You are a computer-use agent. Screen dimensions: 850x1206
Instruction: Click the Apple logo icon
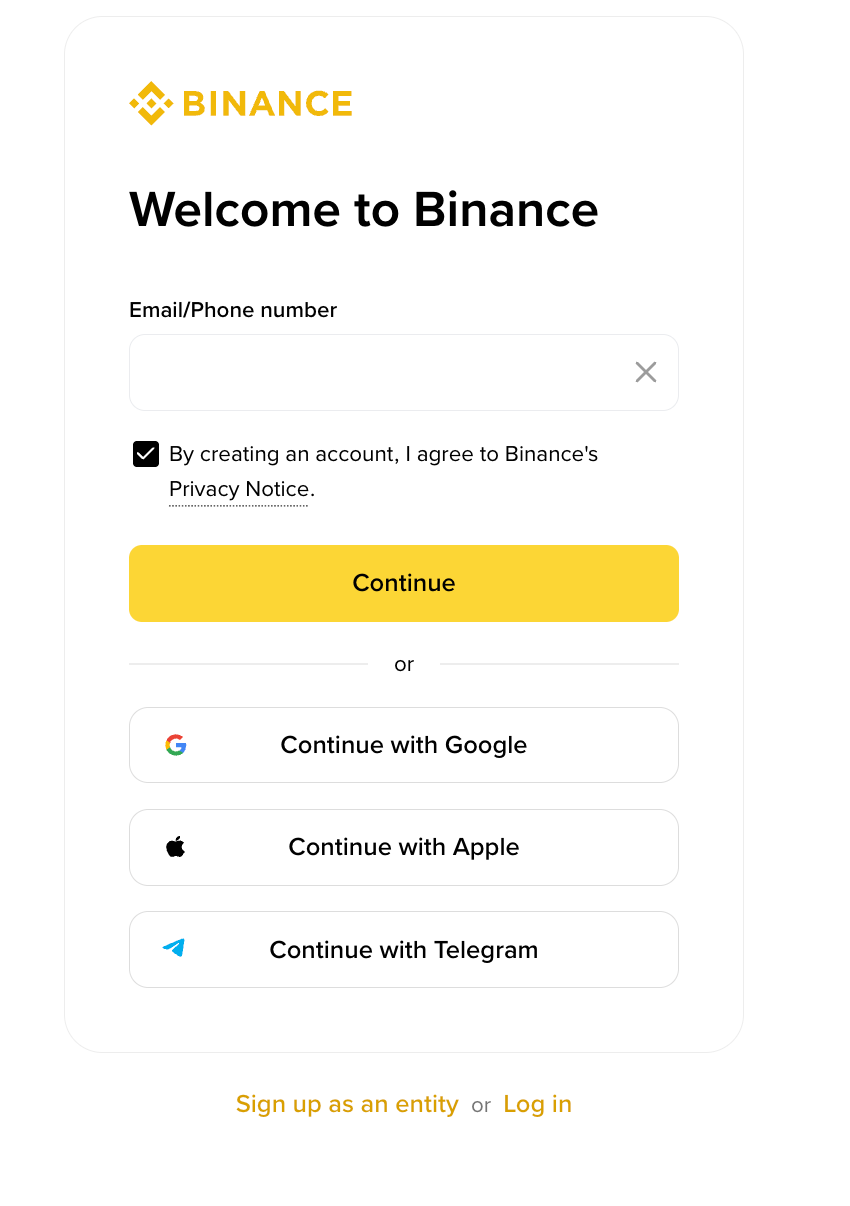click(176, 847)
